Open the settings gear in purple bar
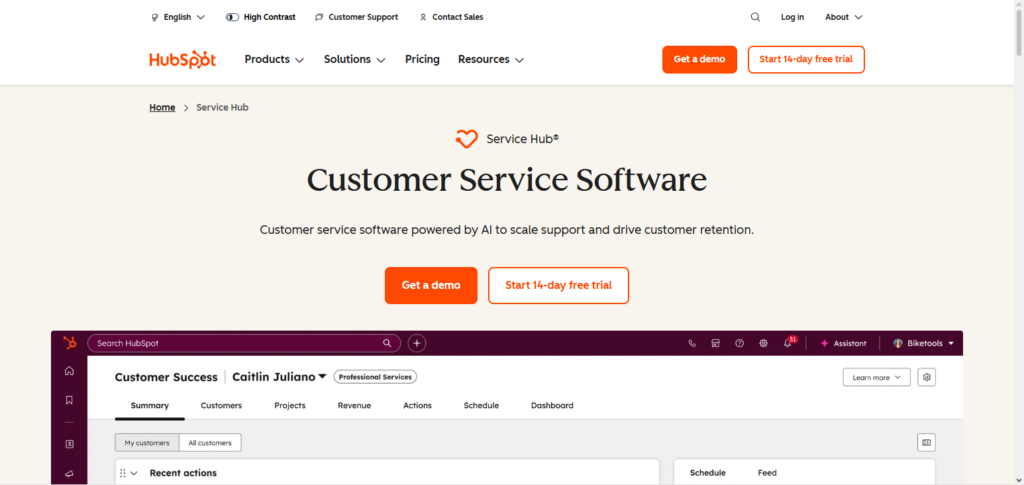Image resolution: width=1024 pixels, height=485 pixels. tap(763, 343)
